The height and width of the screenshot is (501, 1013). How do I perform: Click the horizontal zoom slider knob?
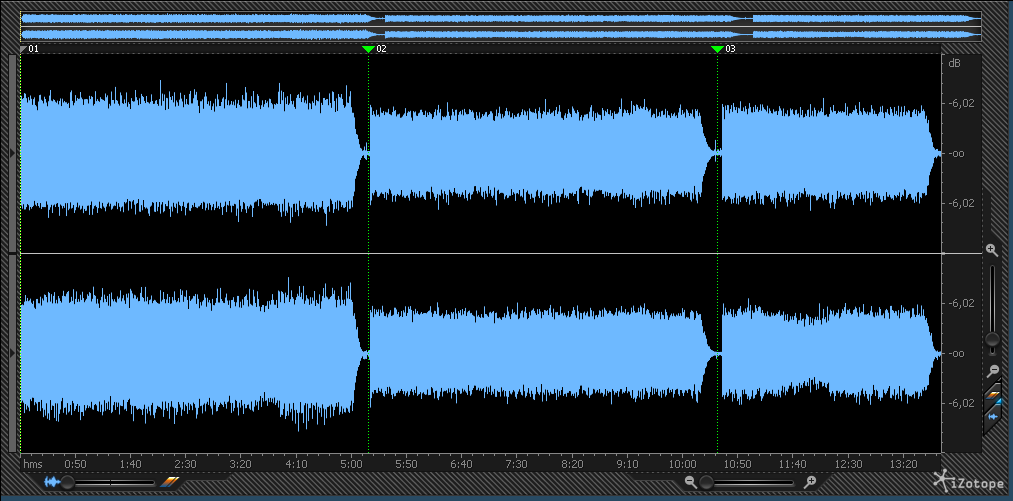[x=707, y=482]
